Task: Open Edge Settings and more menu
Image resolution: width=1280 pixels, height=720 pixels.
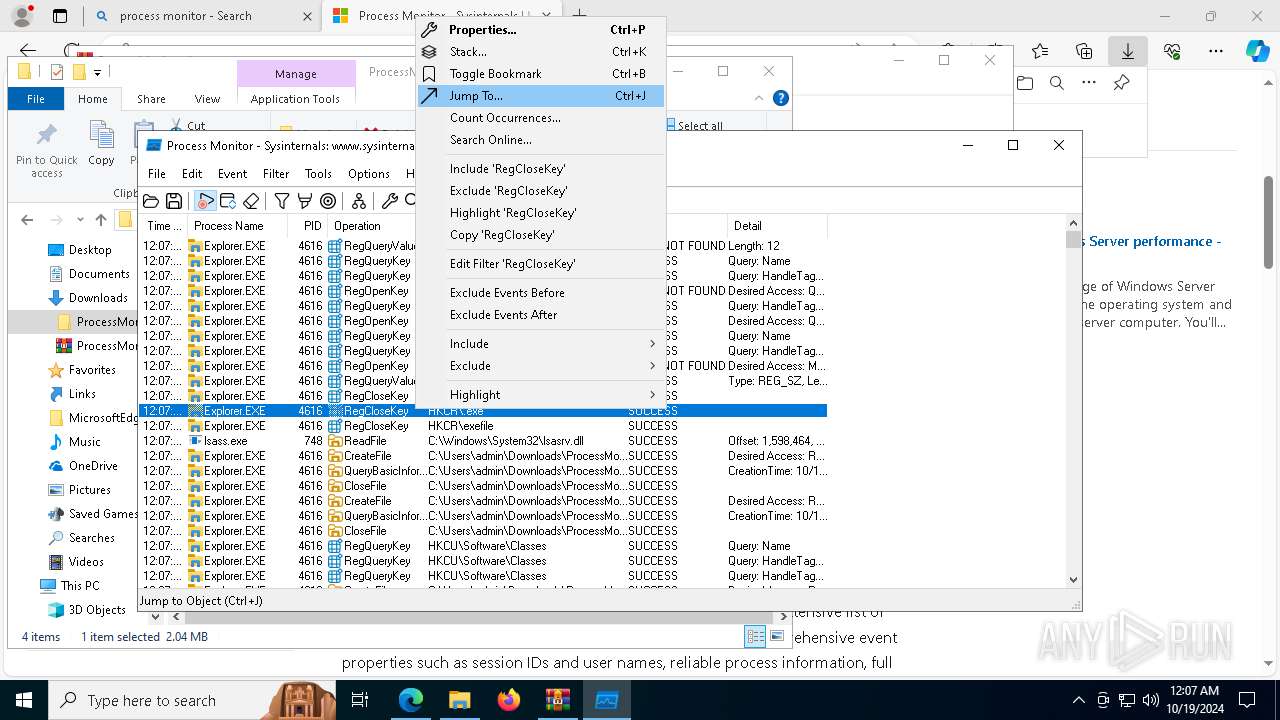Action: [x=1216, y=51]
